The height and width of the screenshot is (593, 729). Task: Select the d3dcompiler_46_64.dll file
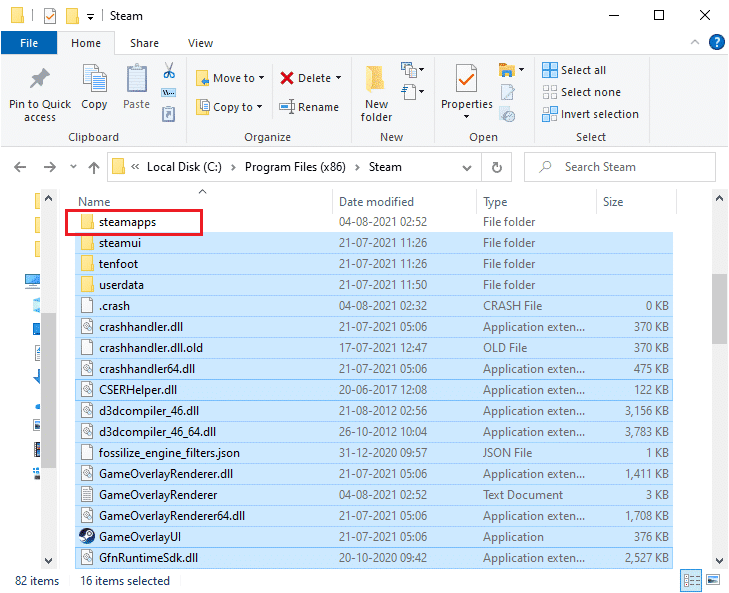[374, 432]
